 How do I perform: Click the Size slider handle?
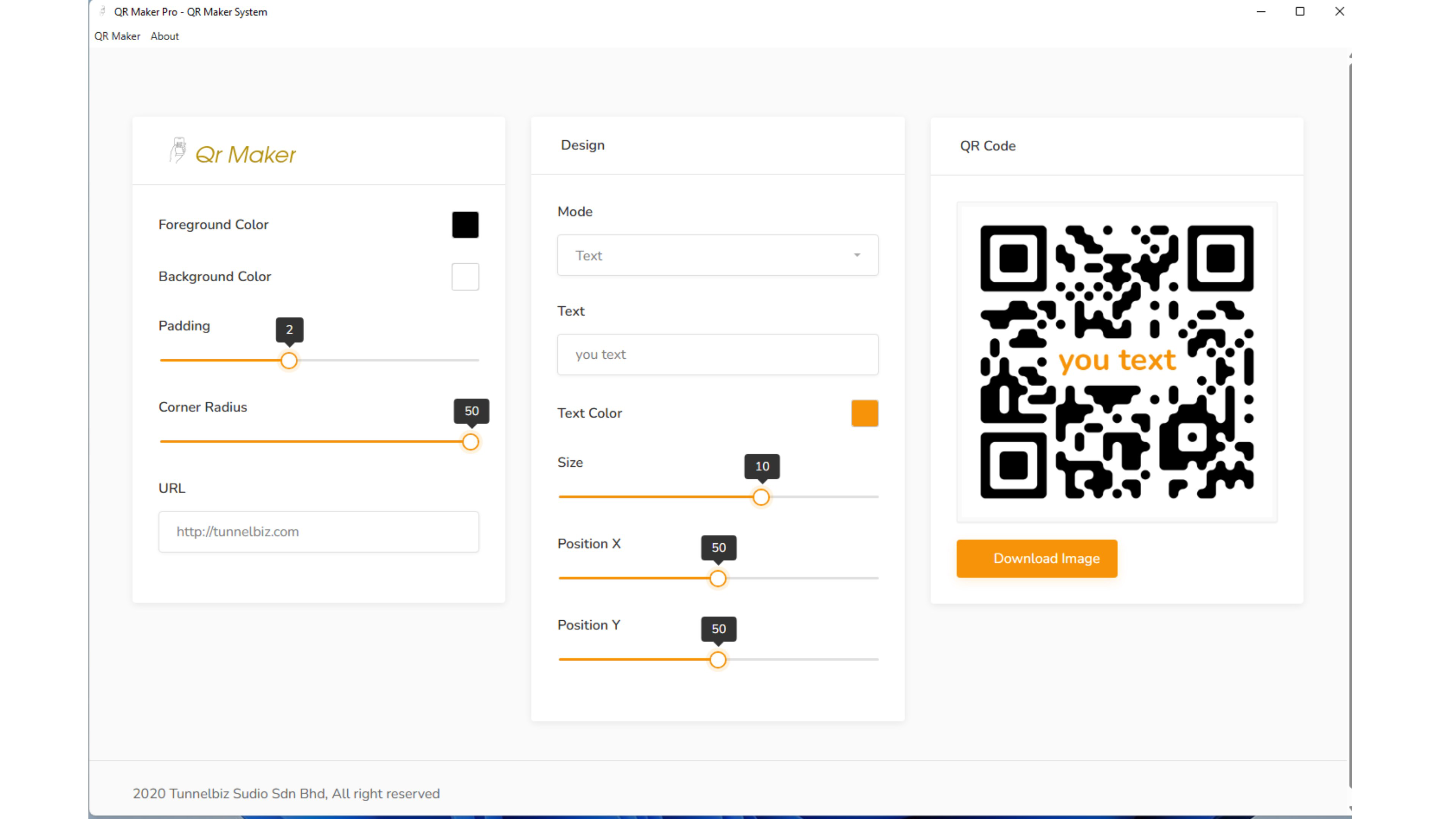[x=761, y=497]
